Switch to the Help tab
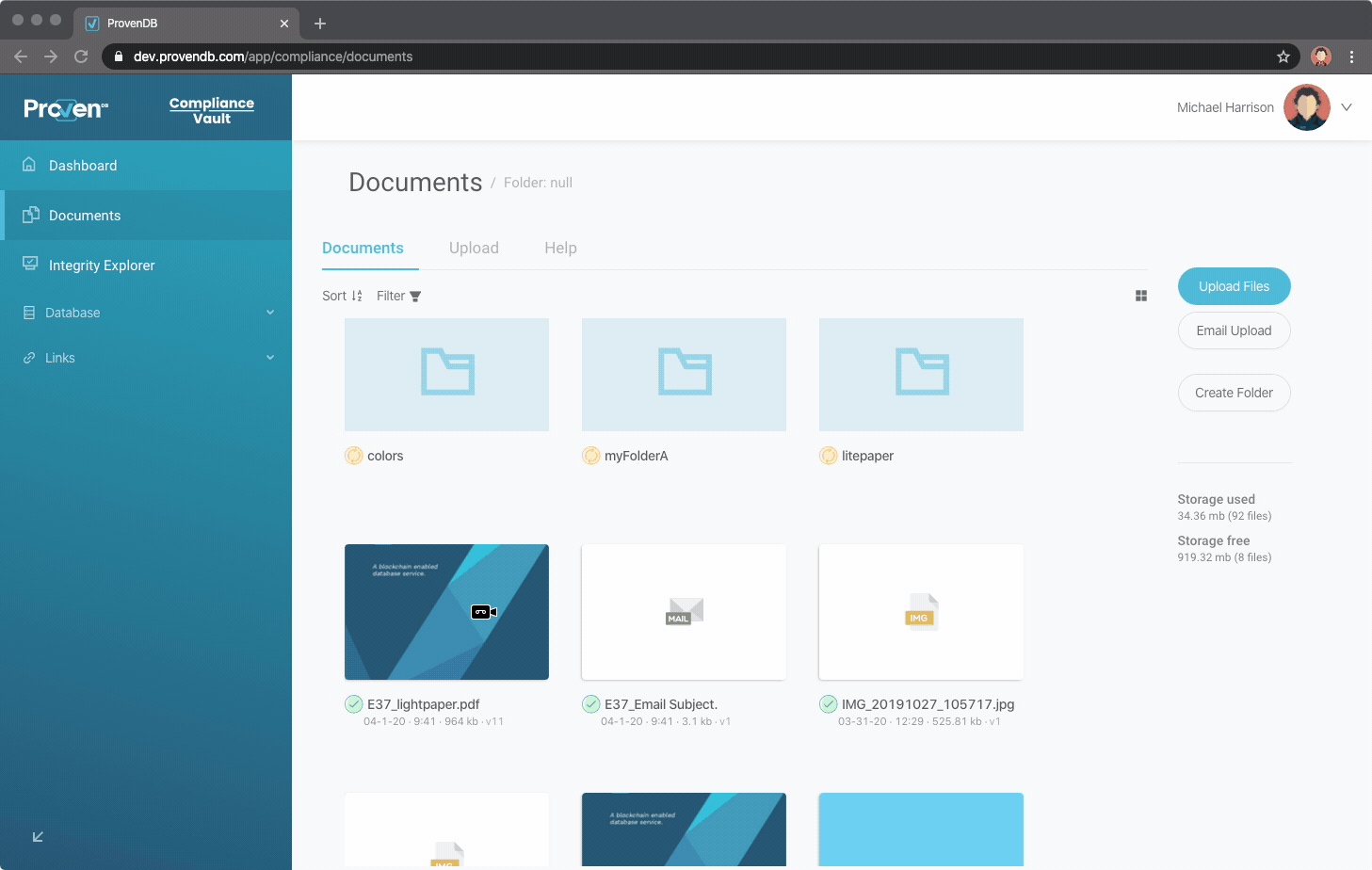The height and width of the screenshot is (870, 1372). pos(560,248)
